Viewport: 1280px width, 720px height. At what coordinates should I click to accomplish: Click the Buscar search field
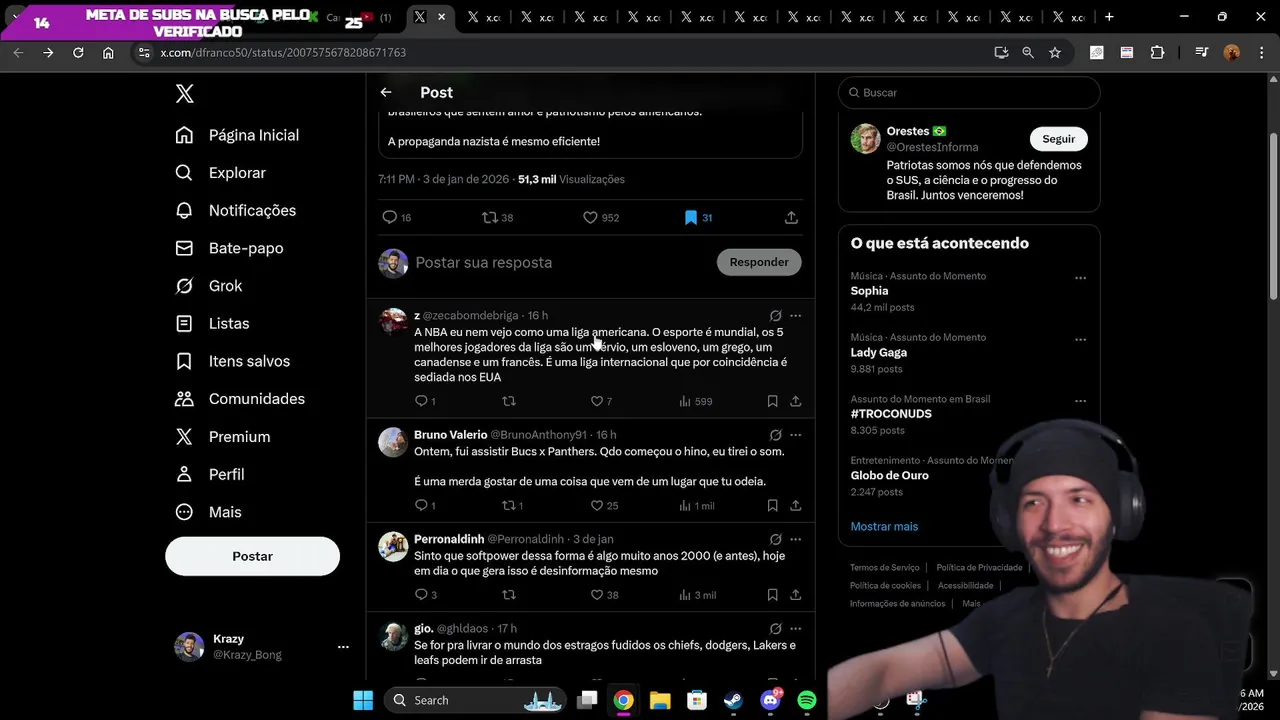[x=969, y=92]
